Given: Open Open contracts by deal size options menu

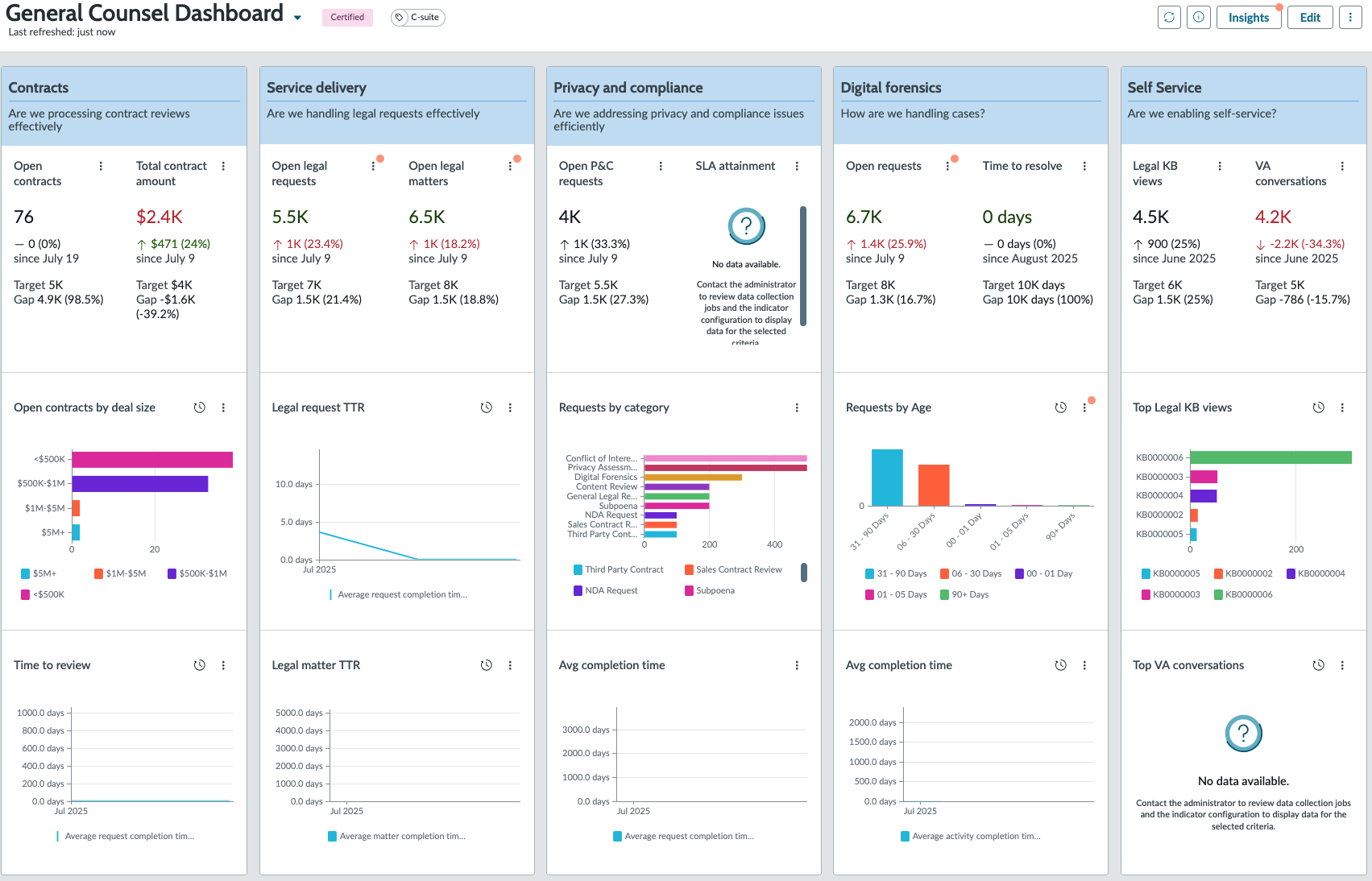Looking at the screenshot, I should [x=223, y=407].
